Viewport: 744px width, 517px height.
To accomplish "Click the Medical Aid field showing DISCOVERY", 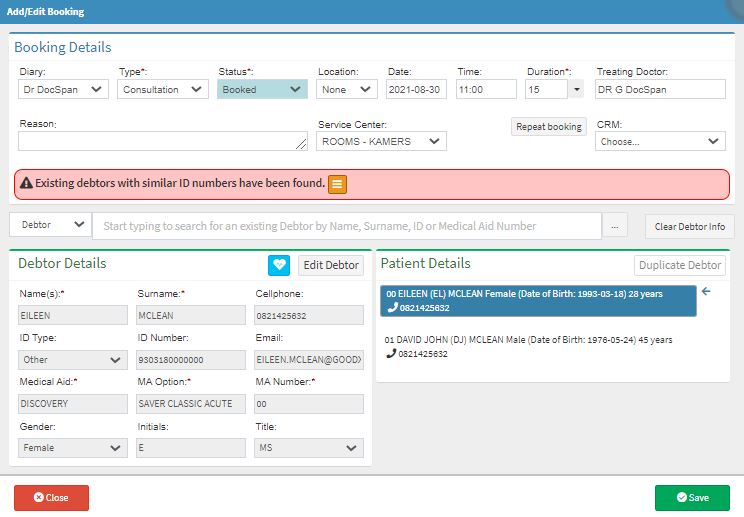I will (x=73, y=404).
